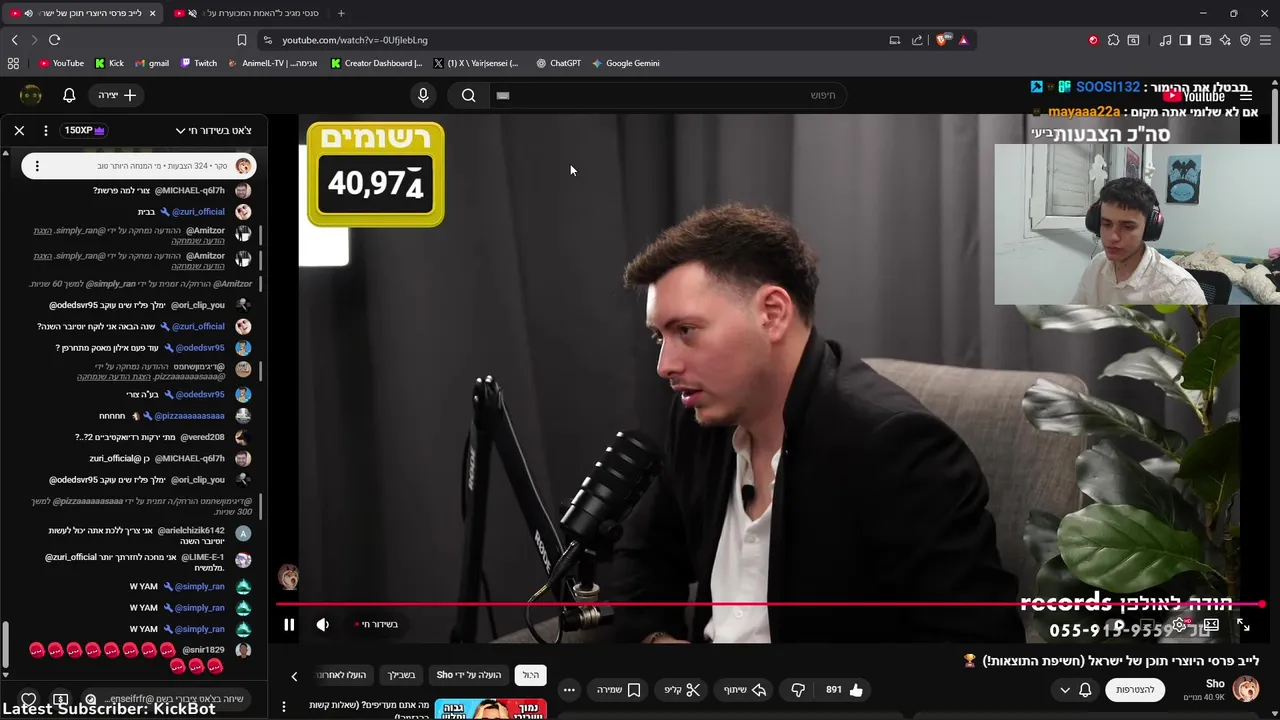The height and width of the screenshot is (720, 1280).
Task: Expand the live chat mode dropdown
Action: pos(213,130)
